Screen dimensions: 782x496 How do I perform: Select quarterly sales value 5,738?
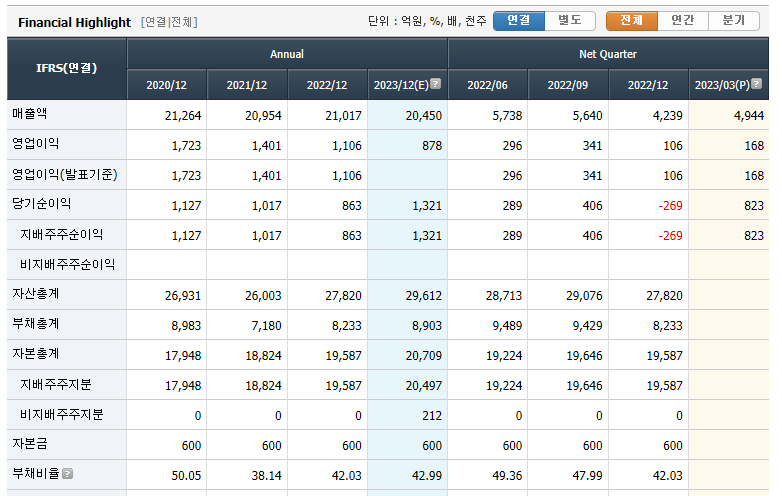point(507,116)
